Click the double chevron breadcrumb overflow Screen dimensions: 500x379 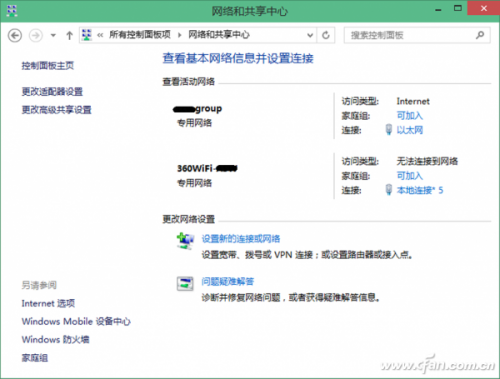pyautogui.click(x=100, y=35)
